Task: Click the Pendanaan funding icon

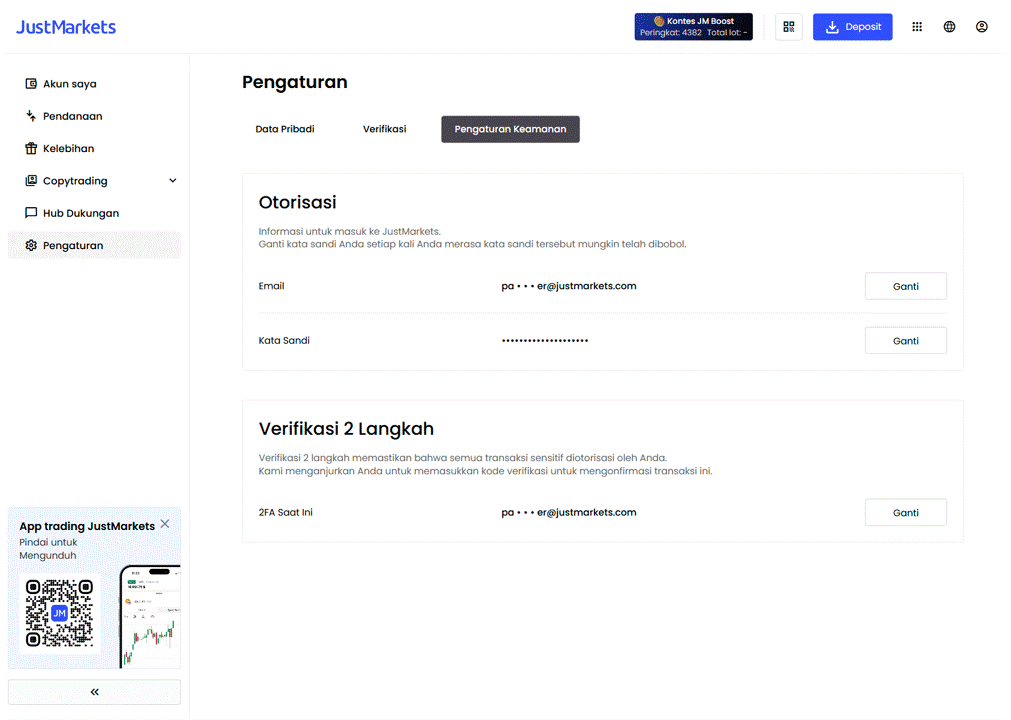Action: [x=31, y=115]
